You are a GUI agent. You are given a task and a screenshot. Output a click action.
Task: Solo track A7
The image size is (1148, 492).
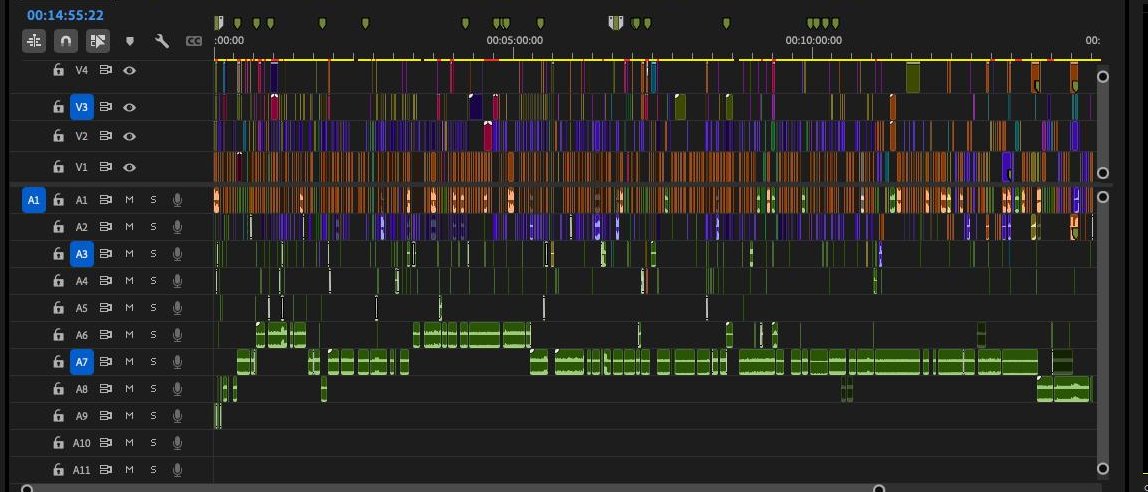point(153,362)
